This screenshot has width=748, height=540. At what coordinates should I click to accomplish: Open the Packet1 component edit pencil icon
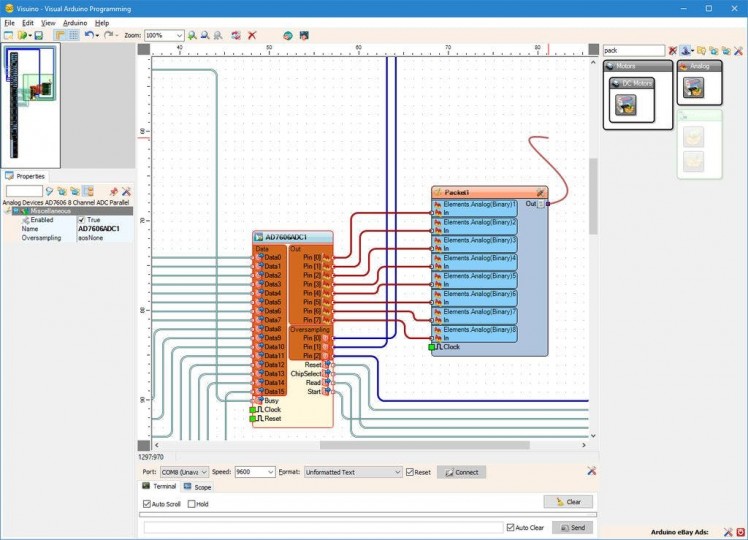click(540, 192)
